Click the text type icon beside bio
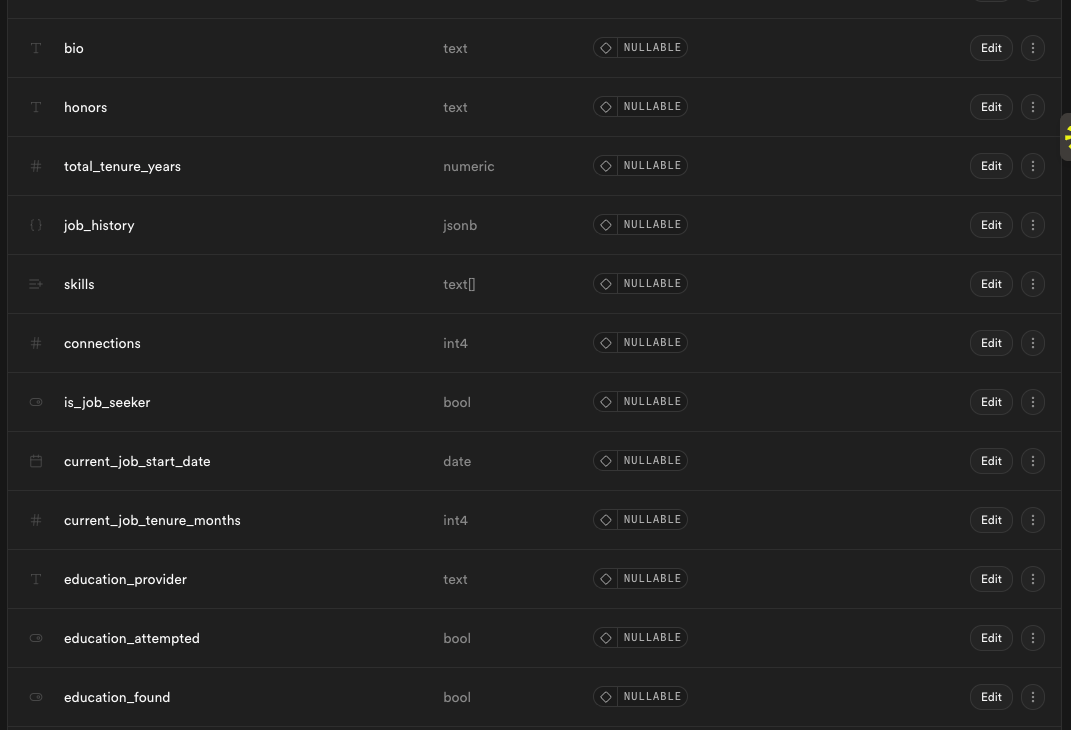This screenshot has width=1071, height=730. pos(36,48)
